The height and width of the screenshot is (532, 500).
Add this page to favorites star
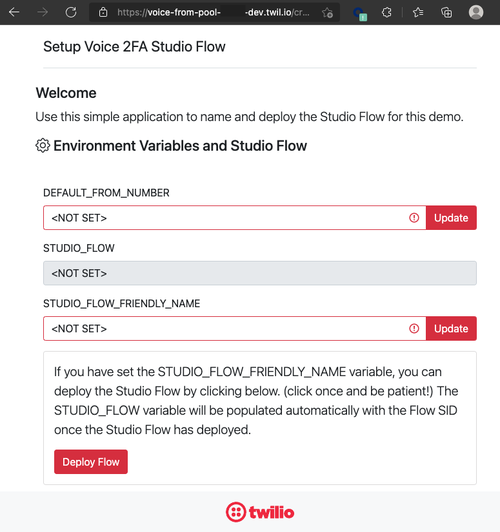click(x=327, y=13)
